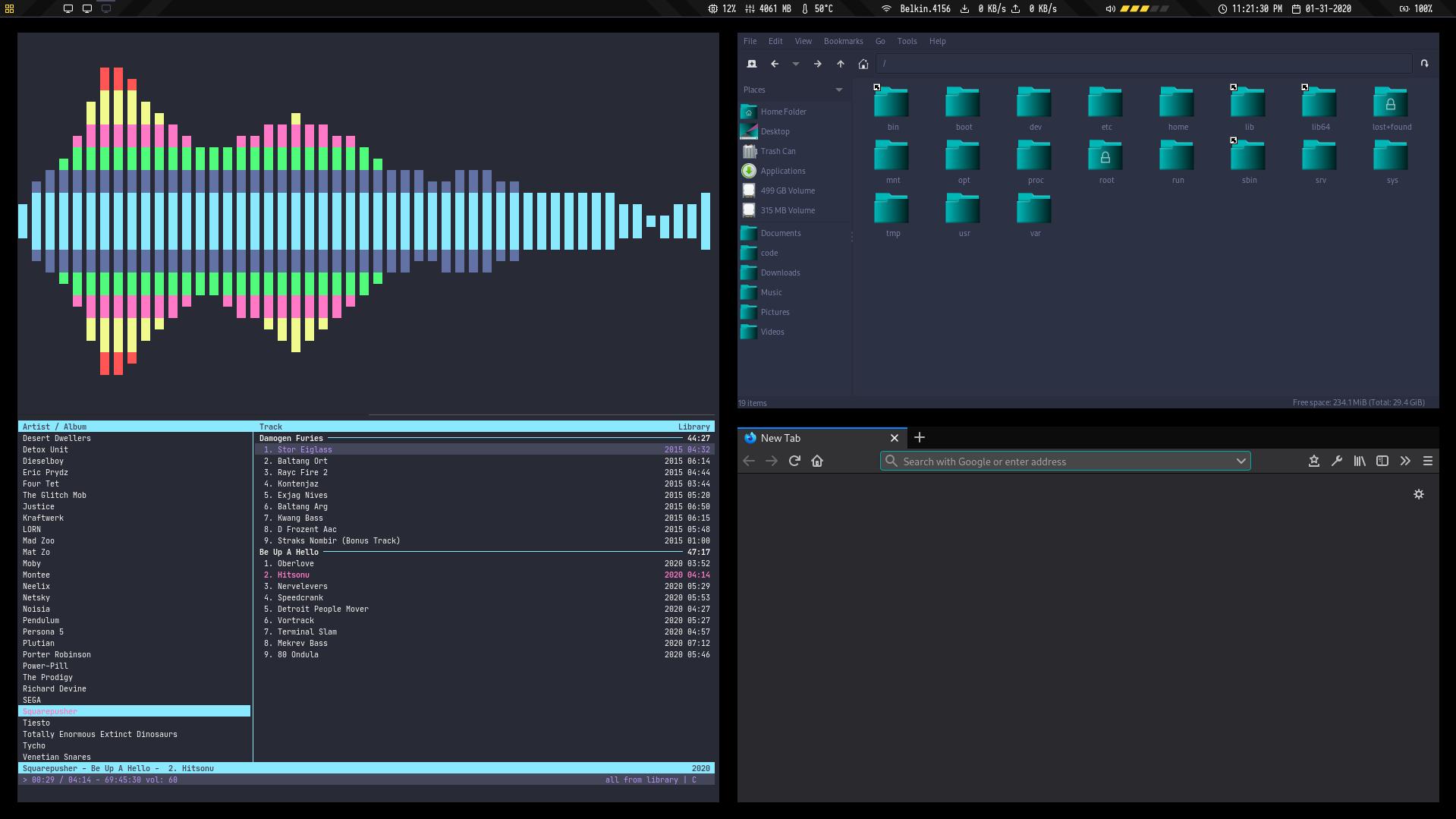
Task: Click the volume indicator in top bar
Action: [x=1137, y=8]
